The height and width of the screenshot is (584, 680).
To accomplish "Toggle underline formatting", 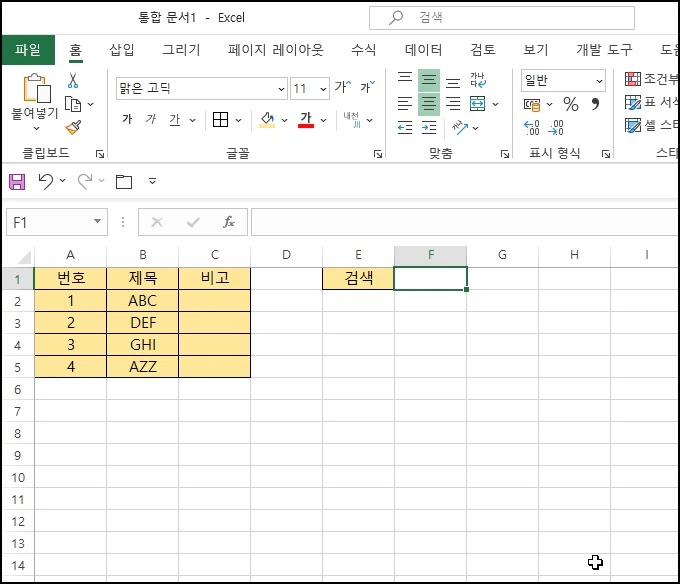I will (174, 119).
